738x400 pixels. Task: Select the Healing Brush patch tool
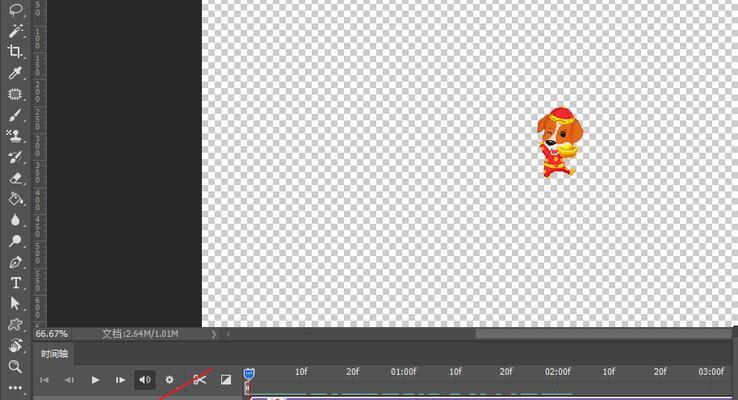click(15, 94)
